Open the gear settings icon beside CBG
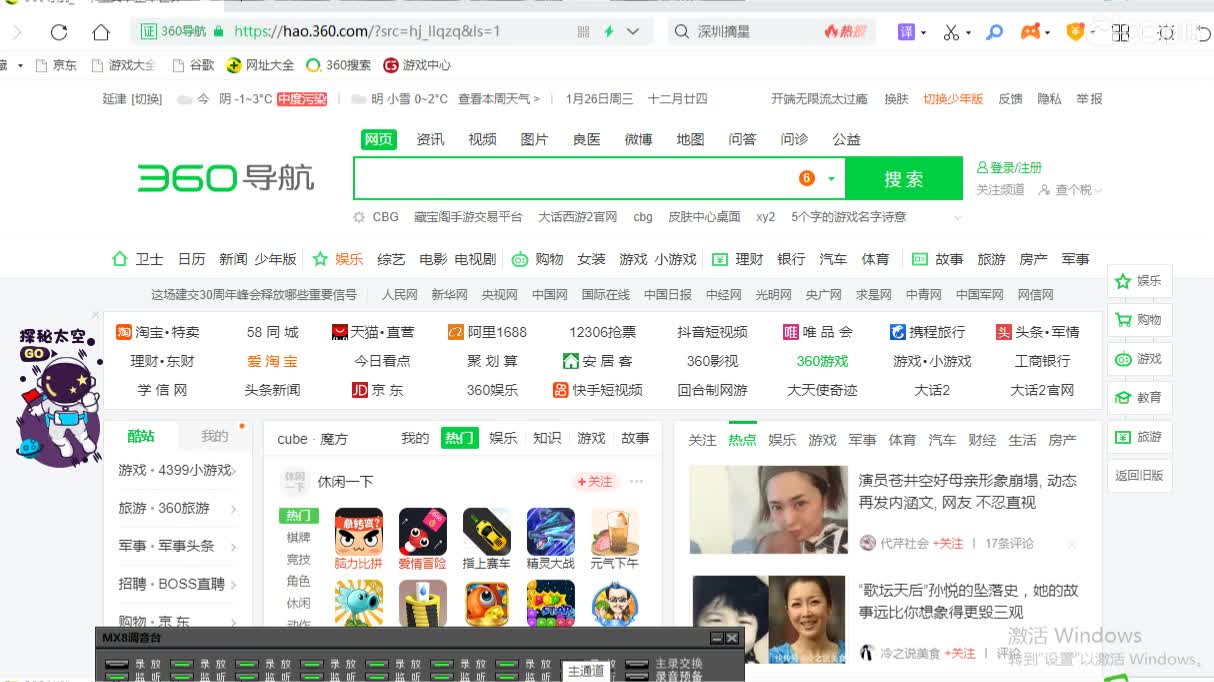This screenshot has width=1214, height=682. [x=359, y=217]
